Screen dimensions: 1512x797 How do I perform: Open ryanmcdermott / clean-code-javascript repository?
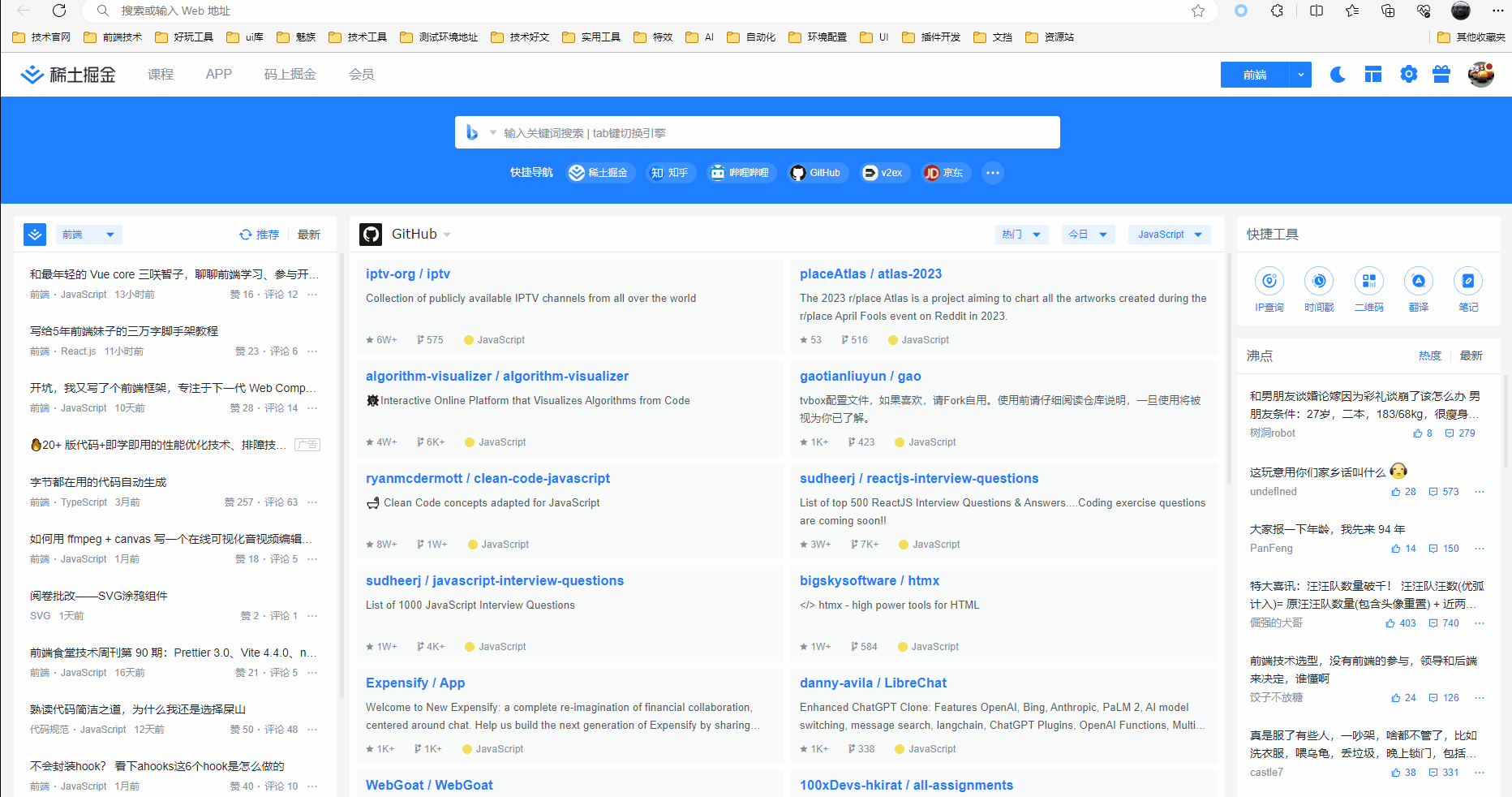point(488,479)
